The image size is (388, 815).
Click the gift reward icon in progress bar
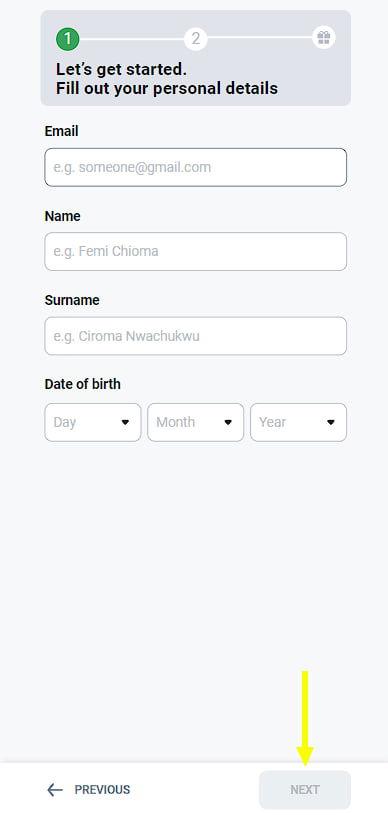(x=324, y=38)
